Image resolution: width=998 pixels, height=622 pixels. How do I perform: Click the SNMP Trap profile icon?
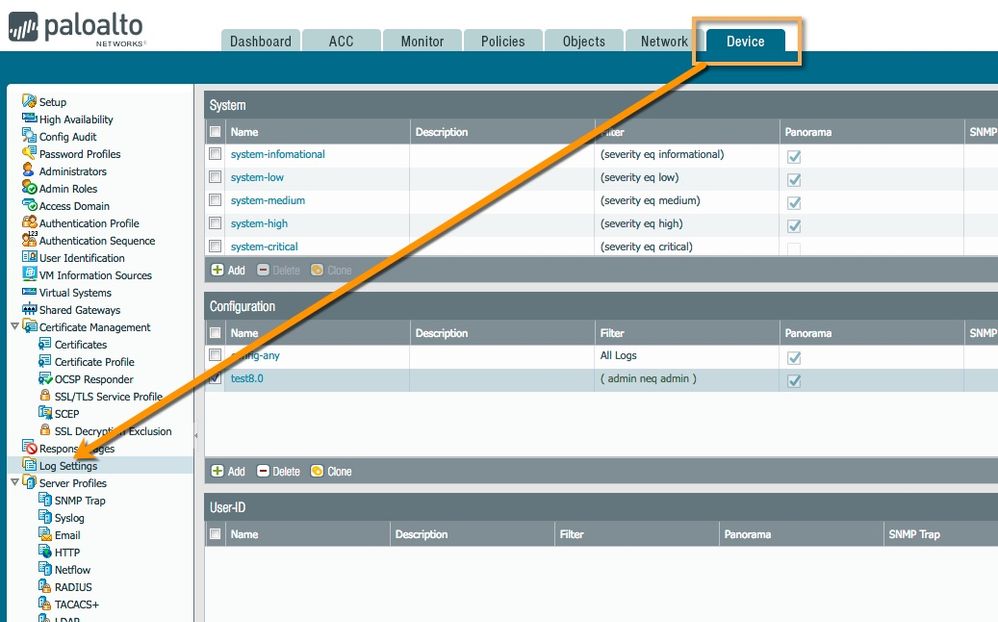[x=45, y=501]
